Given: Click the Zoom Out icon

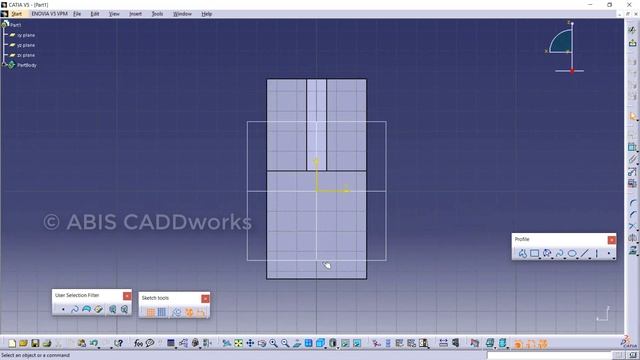Looking at the screenshot, I should (285, 343).
